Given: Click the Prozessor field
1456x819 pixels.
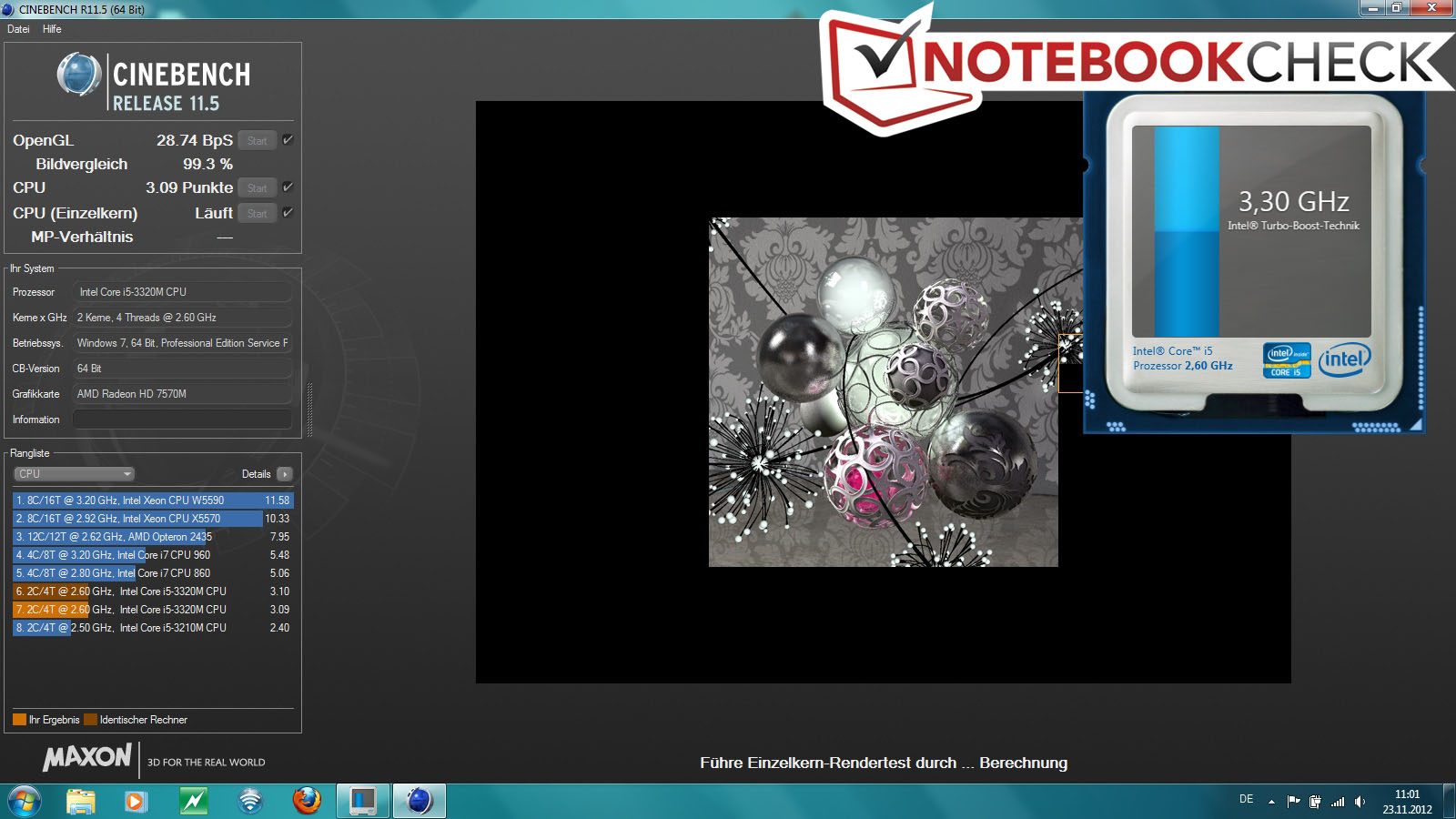Looking at the screenshot, I should (x=182, y=292).
